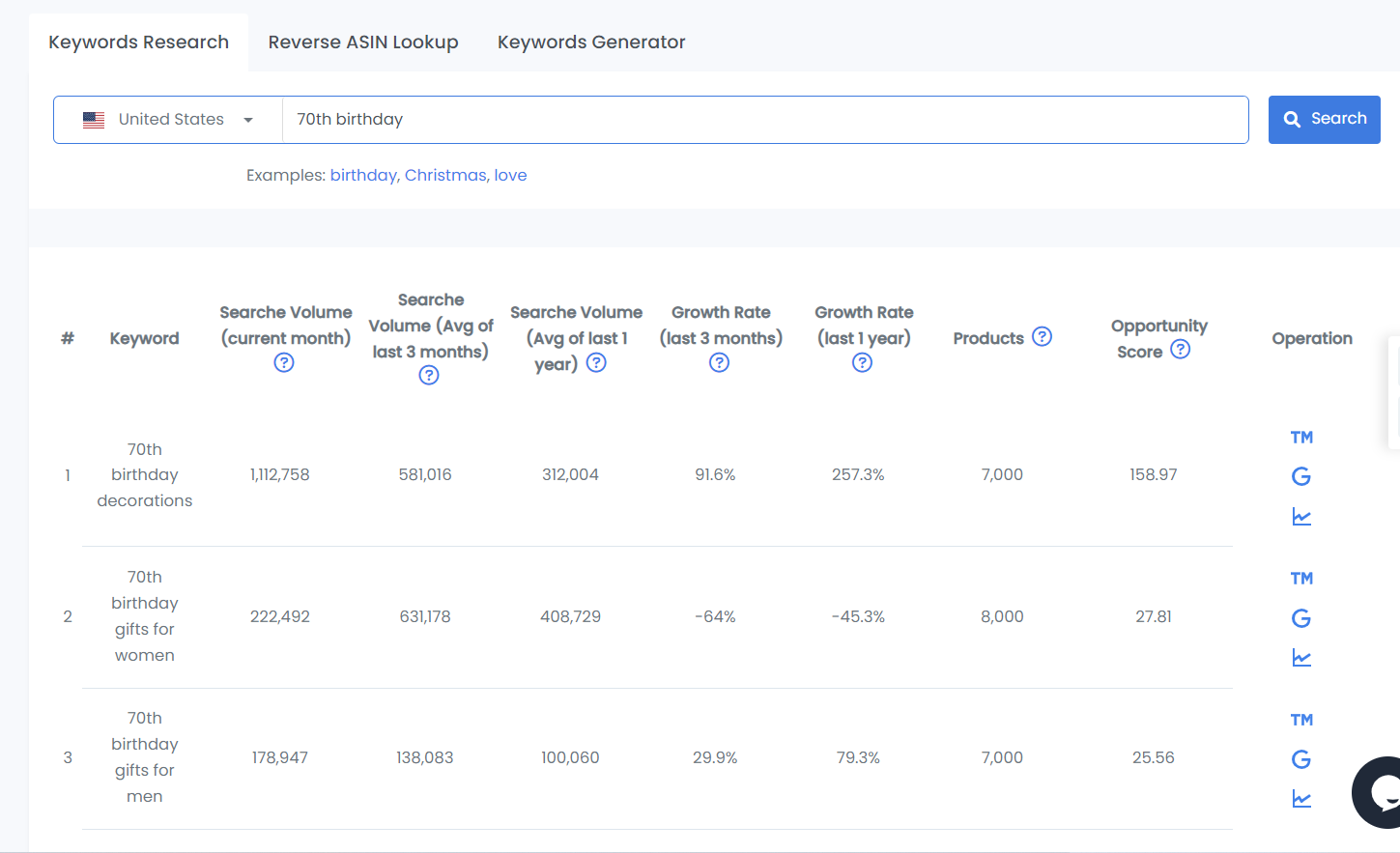The image size is (1400, 853).
Task: Click current month volume 222,492
Action: point(280,616)
